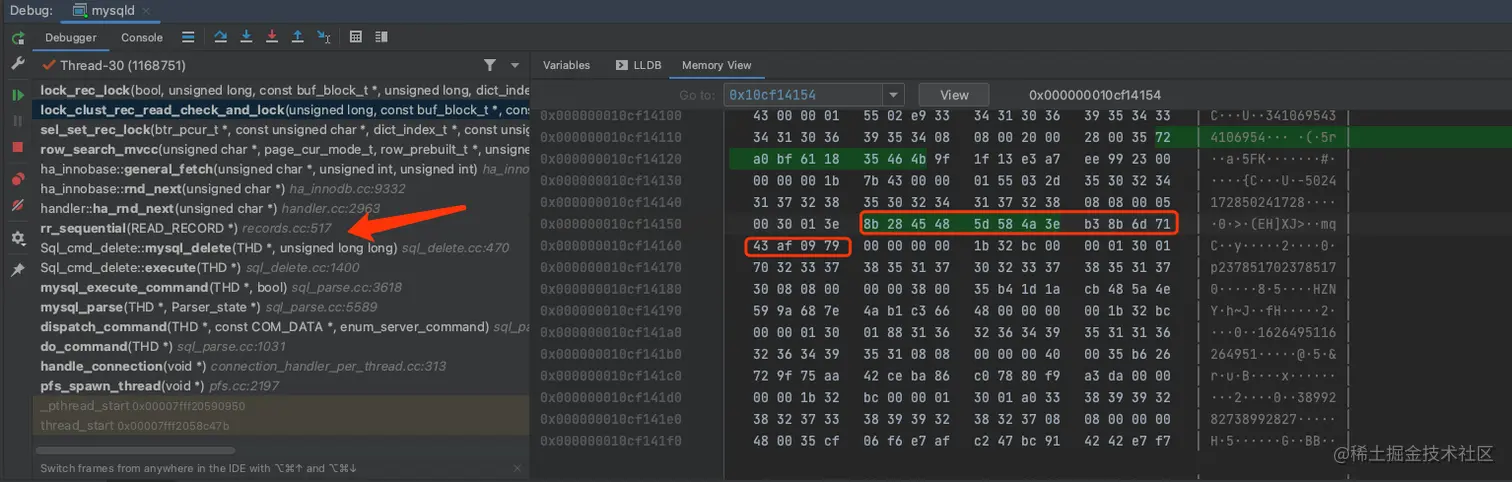
Task: Expand the address history dropdown
Action: coord(894,95)
